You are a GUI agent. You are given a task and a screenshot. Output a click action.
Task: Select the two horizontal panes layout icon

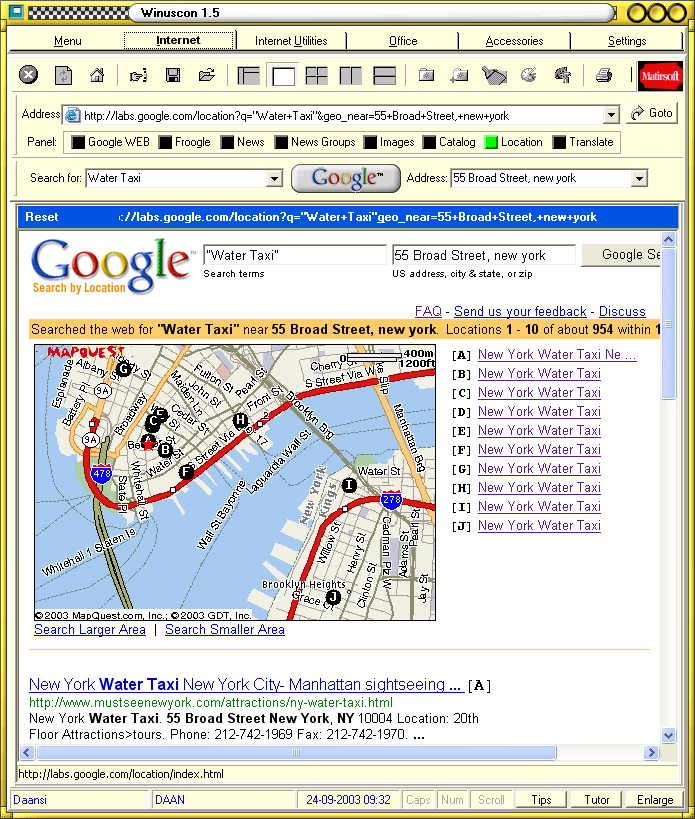(384, 76)
